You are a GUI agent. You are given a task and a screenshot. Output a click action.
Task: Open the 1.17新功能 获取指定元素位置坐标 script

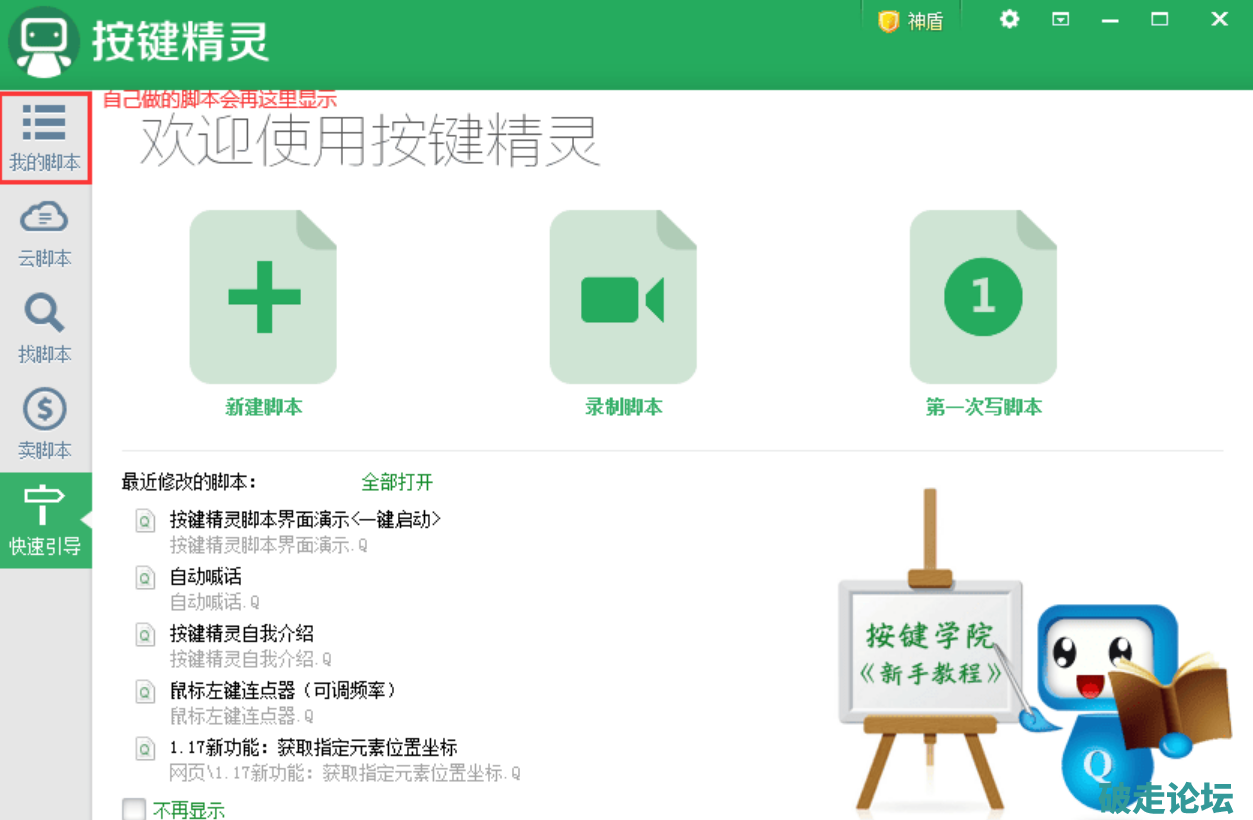(313, 748)
